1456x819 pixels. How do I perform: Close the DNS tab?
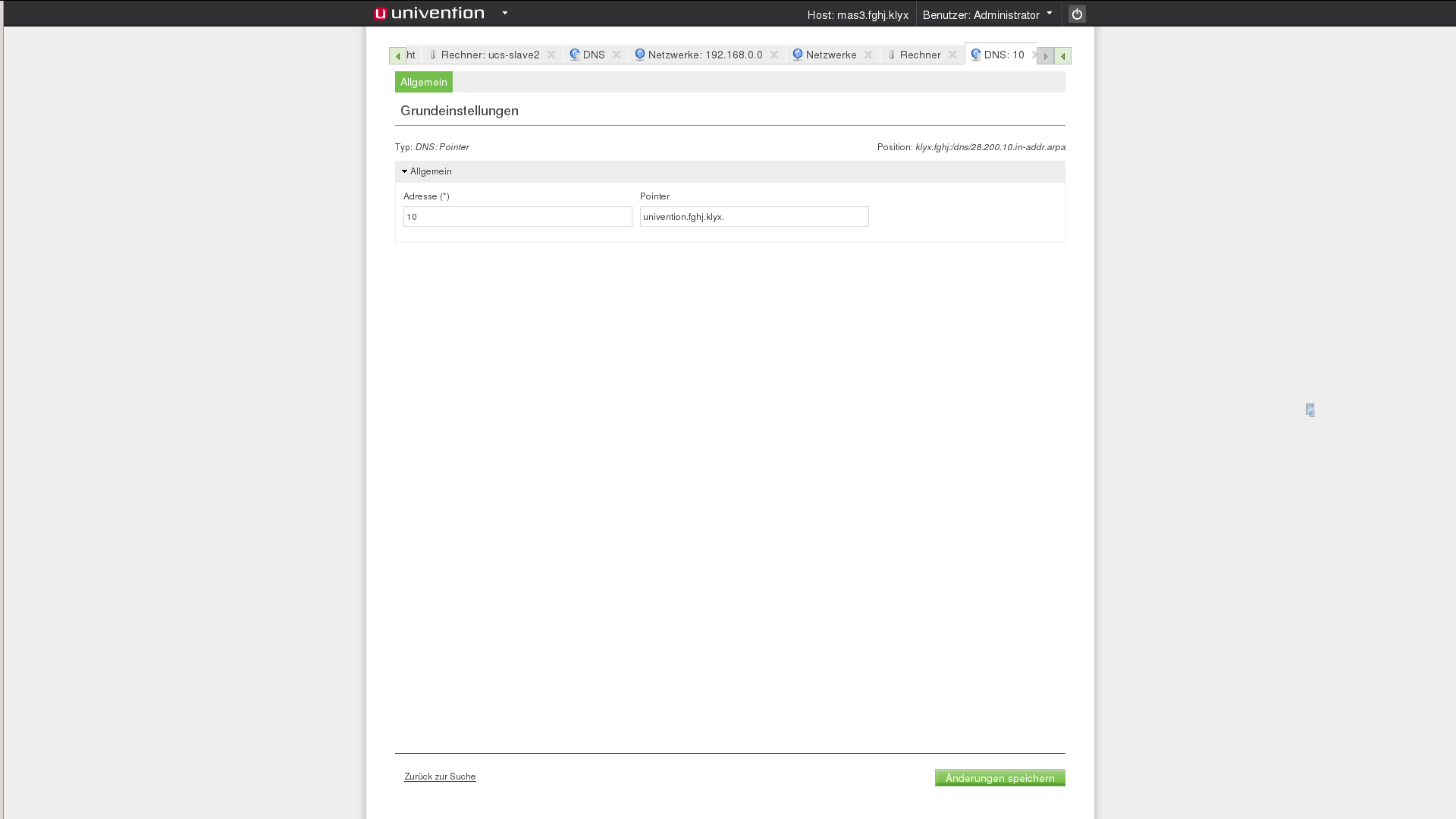point(617,55)
